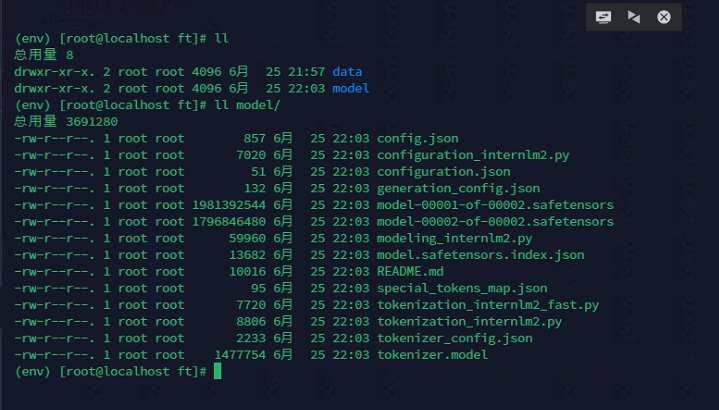719x410 pixels.
Task: Click the tokenizer_config.json filename
Action: click(455, 338)
